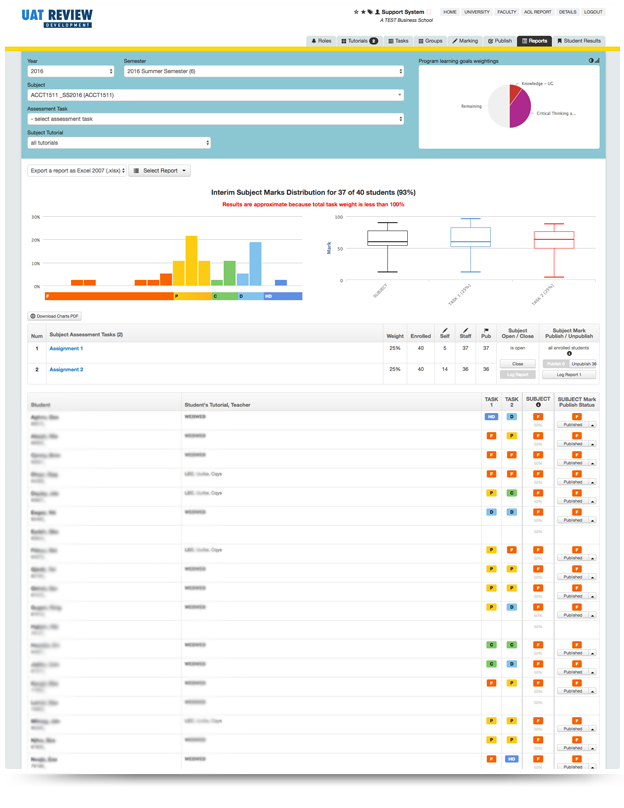Viewport: 624px width, 808px height.
Task: Click the Unpublish 36 button
Action: 583,364
